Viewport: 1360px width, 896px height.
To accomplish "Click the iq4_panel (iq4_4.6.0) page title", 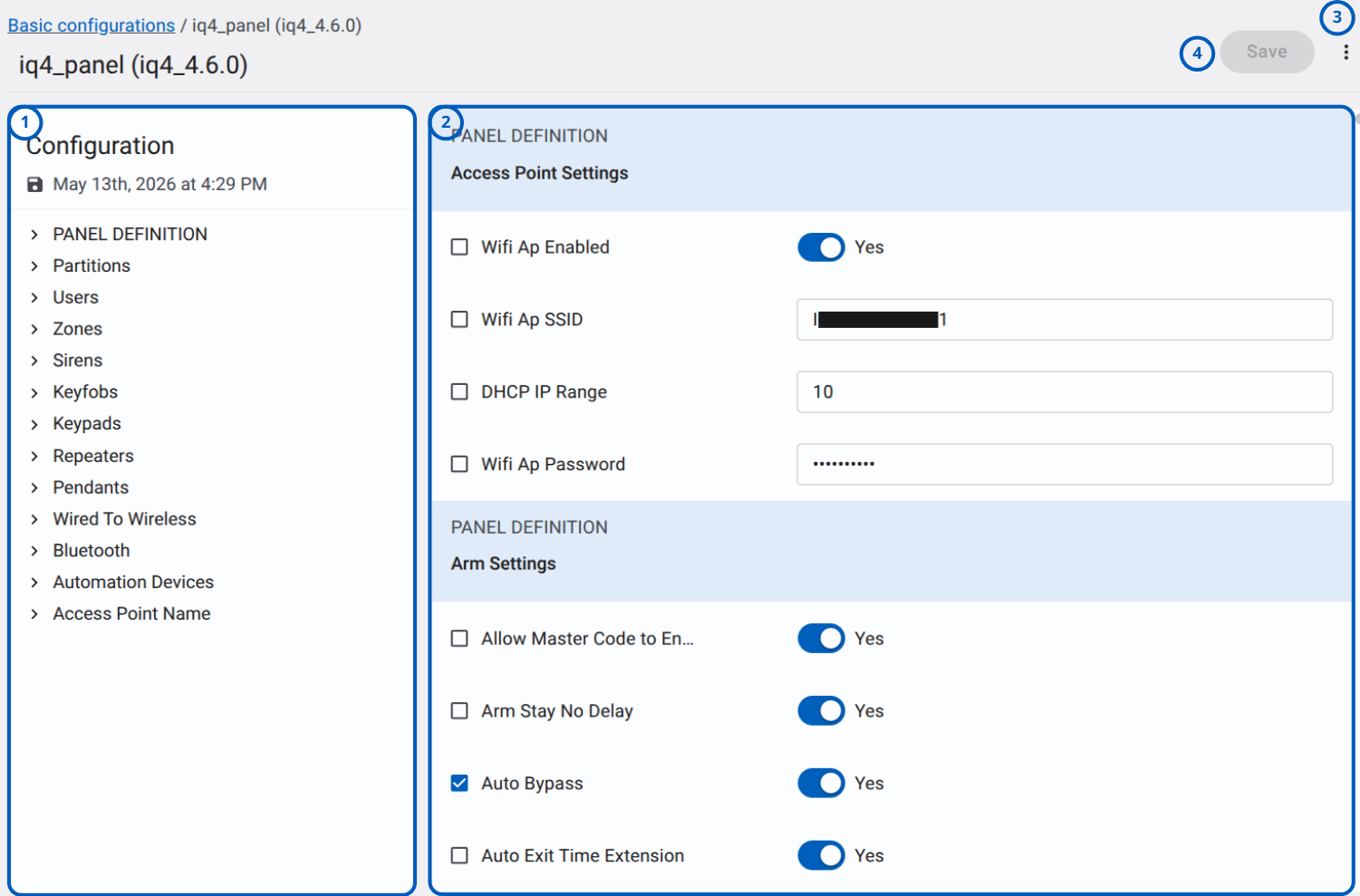I will [x=133, y=65].
